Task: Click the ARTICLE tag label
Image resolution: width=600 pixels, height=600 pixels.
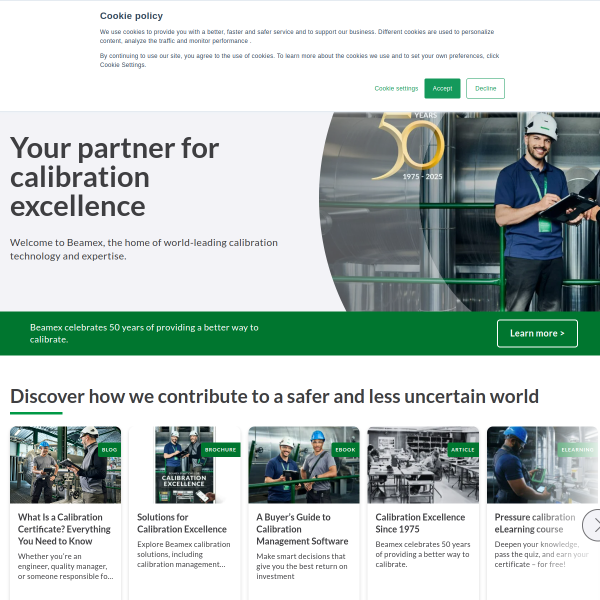Action: pyautogui.click(x=463, y=450)
